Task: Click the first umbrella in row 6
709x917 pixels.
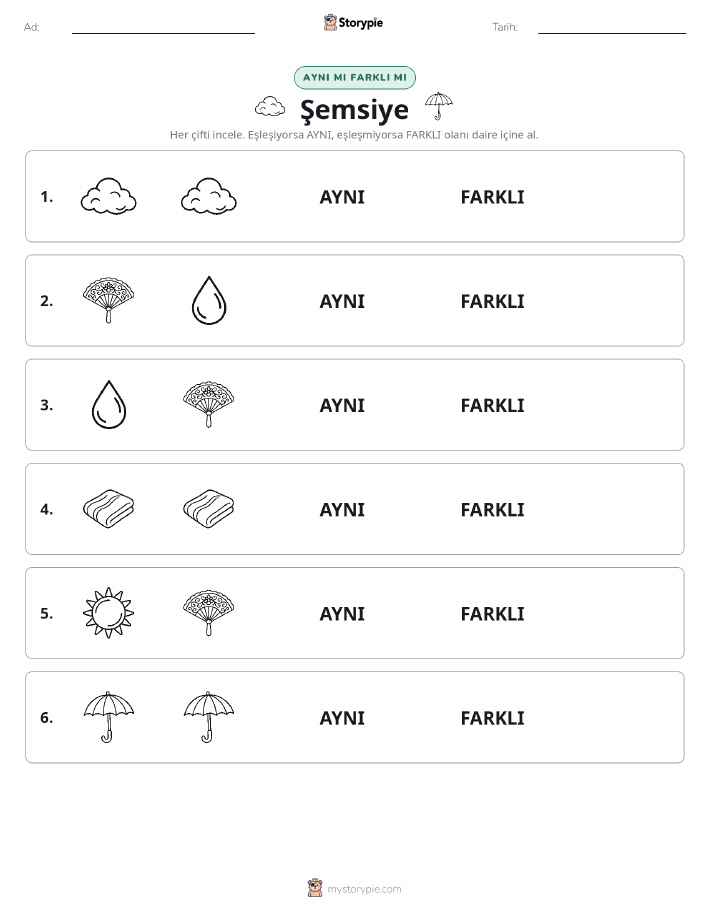Action: 108,718
